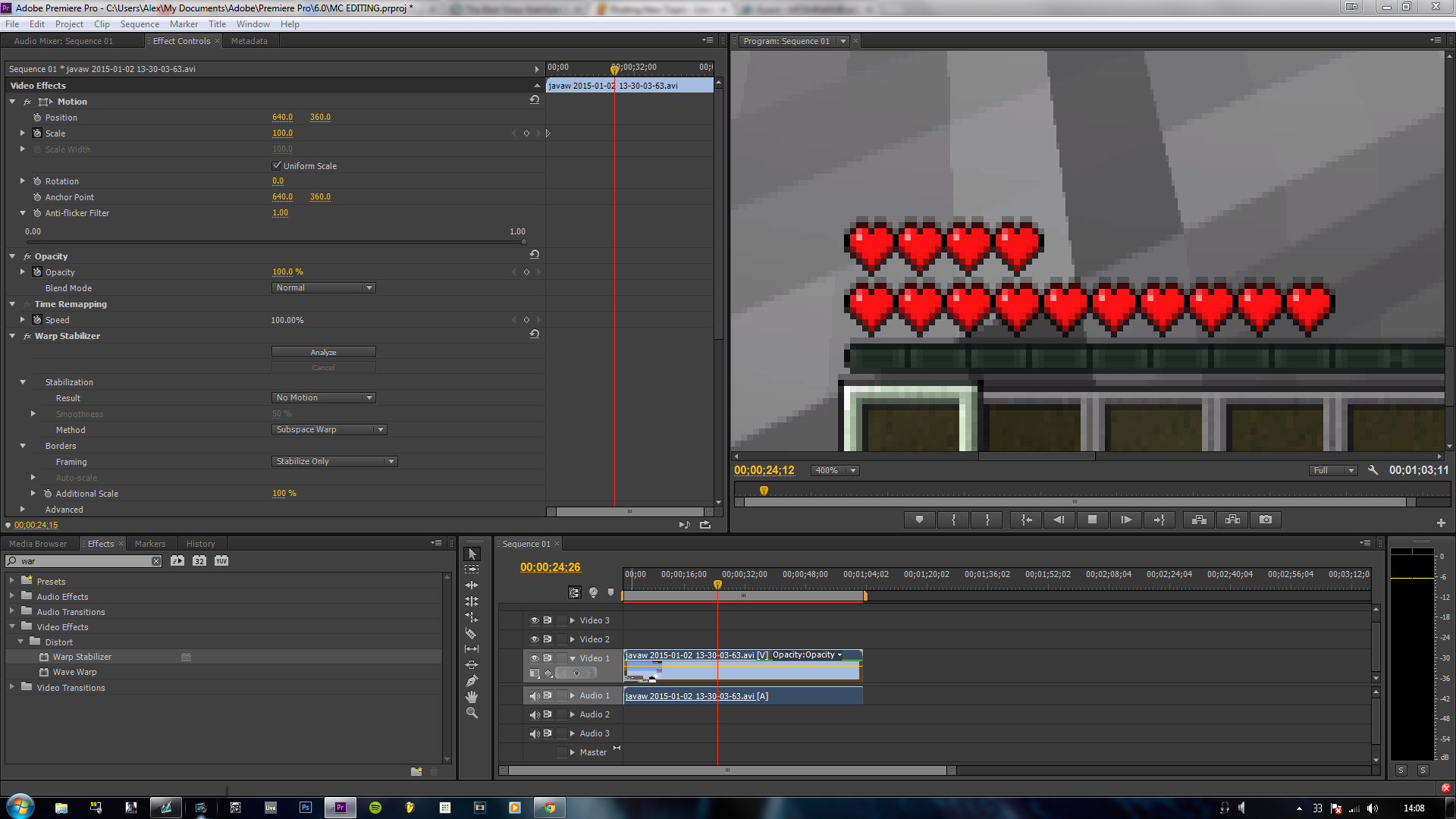Viewport: 1456px width, 819px height.
Task: Open the Method dropdown showing Subspace Warp
Action: [x=329, y=430]
